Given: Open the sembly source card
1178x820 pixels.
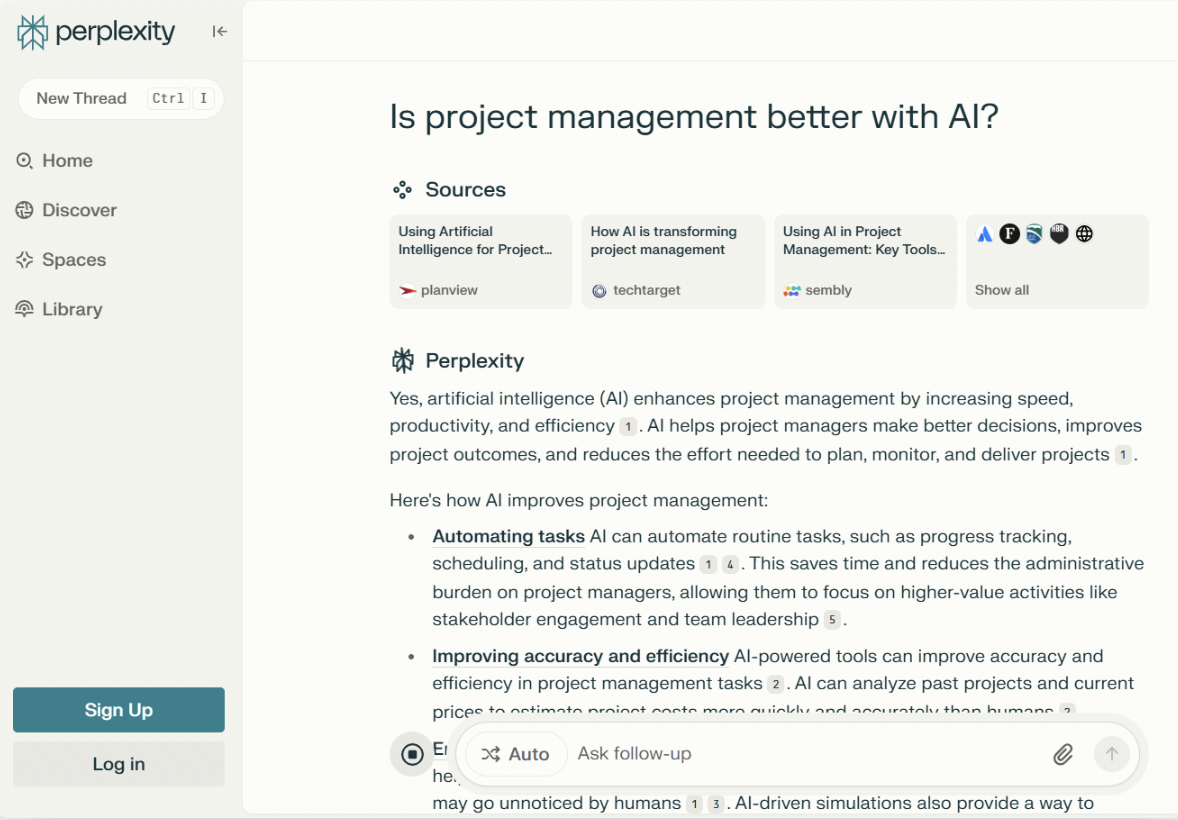Looking at the screenshot, I should [x=865, y=262].
